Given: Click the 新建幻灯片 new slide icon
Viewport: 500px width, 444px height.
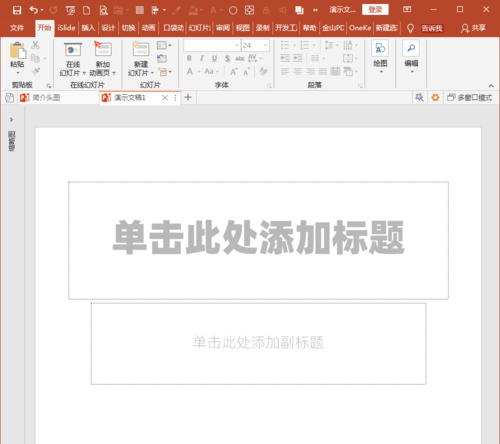Looking at the screenshot, I should [x=141, y=49].
